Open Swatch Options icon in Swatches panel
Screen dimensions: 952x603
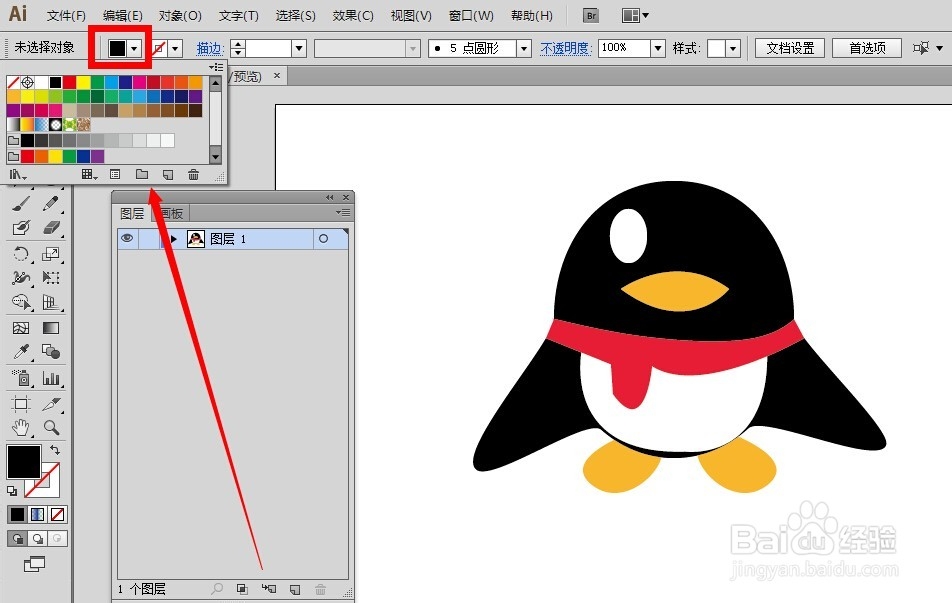(115, 175)
